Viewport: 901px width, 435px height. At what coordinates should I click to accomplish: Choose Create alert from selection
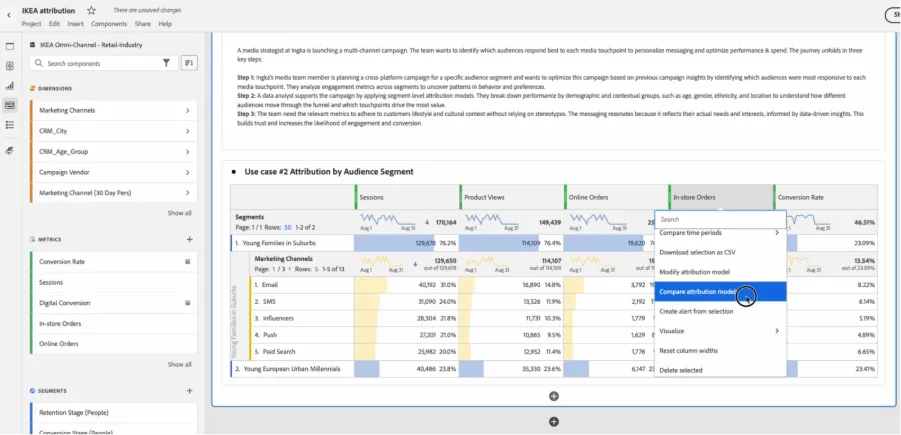[720, 311]
